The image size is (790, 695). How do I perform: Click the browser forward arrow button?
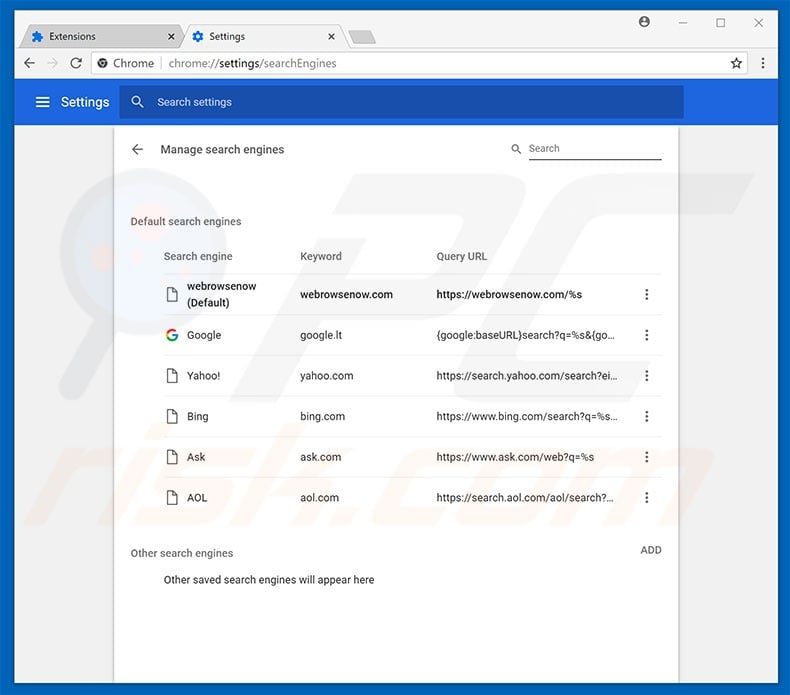(x=52, y=63)
